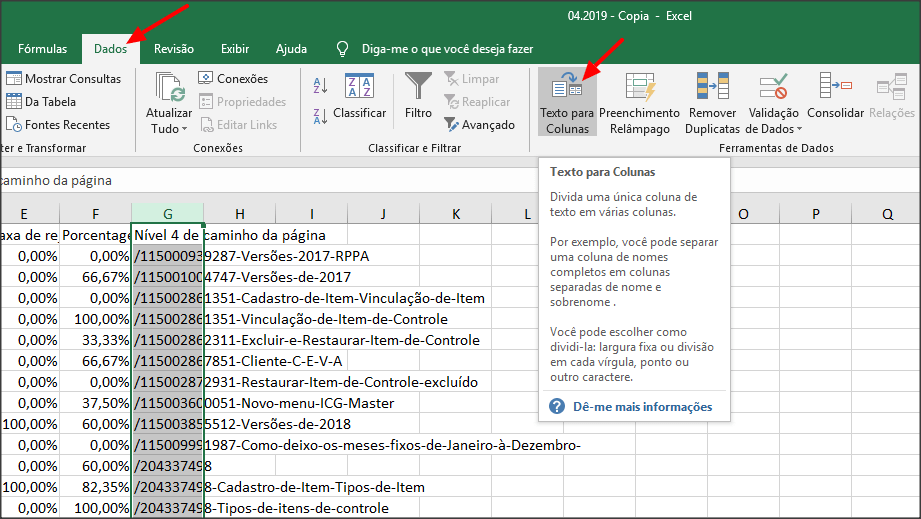Click Atualizar Tudo refresh icon
921x519 pixels.
(170, 87)
